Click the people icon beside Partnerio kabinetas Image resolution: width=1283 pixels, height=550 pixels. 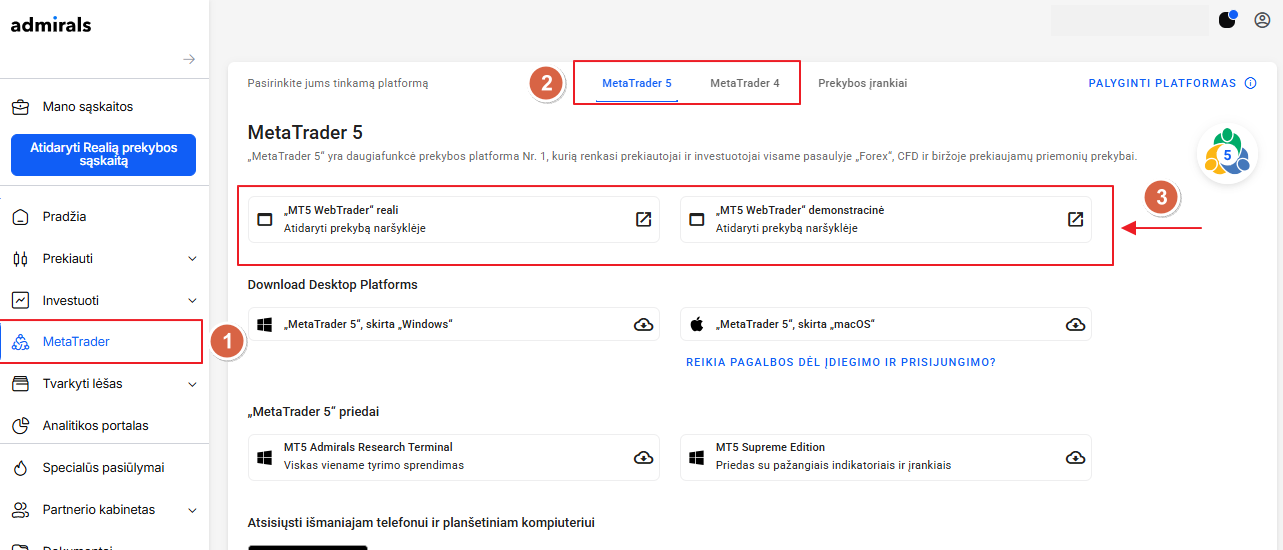coord(20,510)
